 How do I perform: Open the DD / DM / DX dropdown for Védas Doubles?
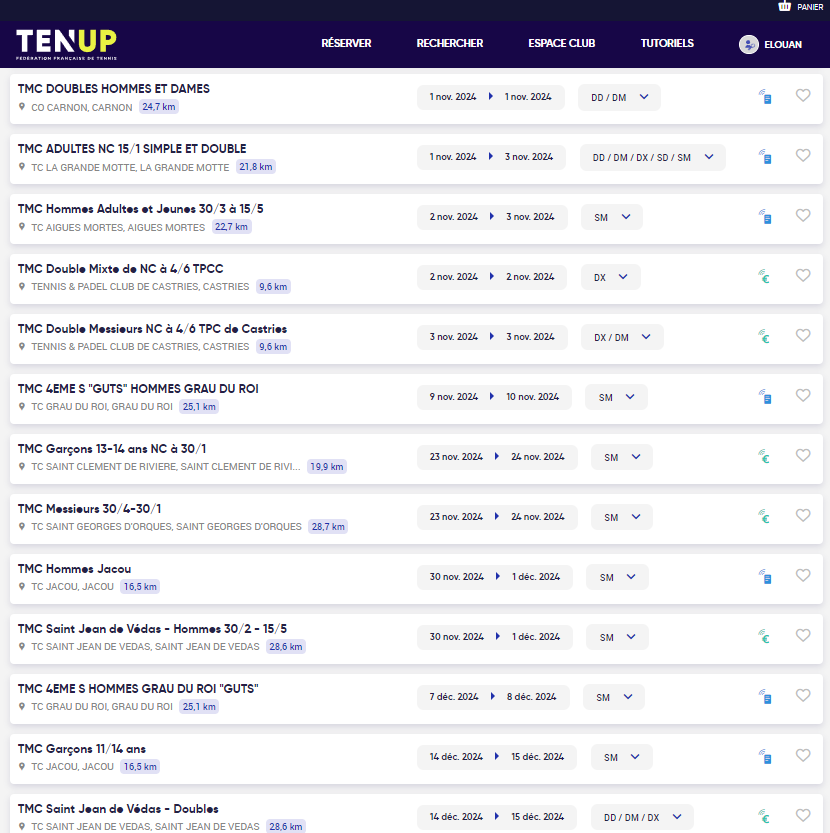[642, 818]
